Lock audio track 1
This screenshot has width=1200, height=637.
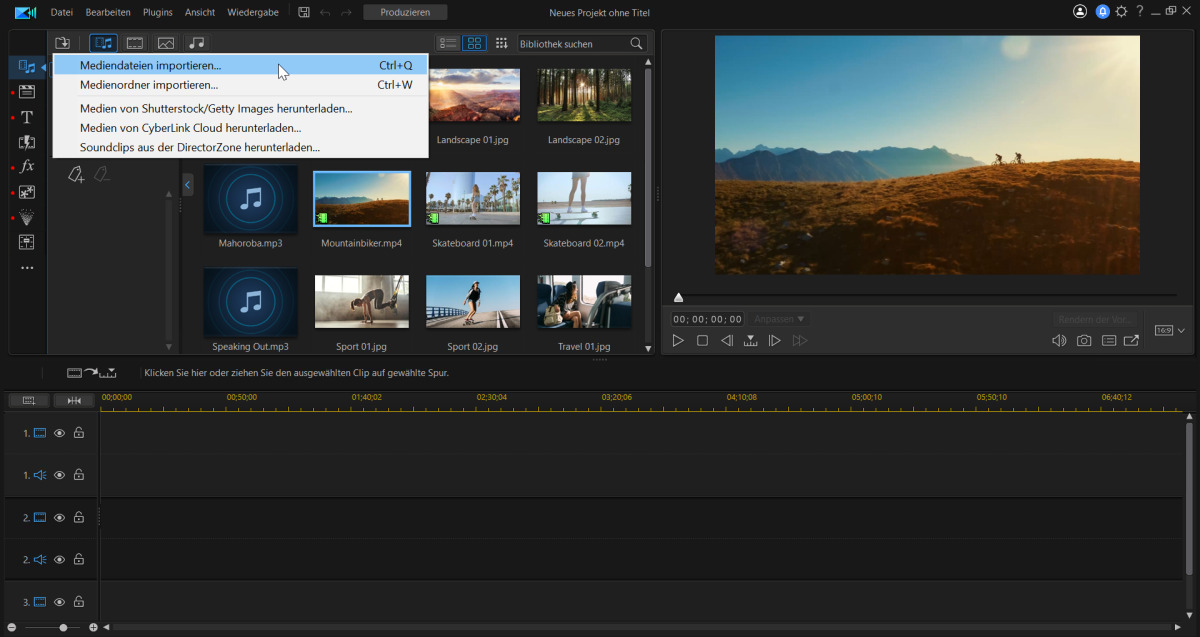(79, 475)
